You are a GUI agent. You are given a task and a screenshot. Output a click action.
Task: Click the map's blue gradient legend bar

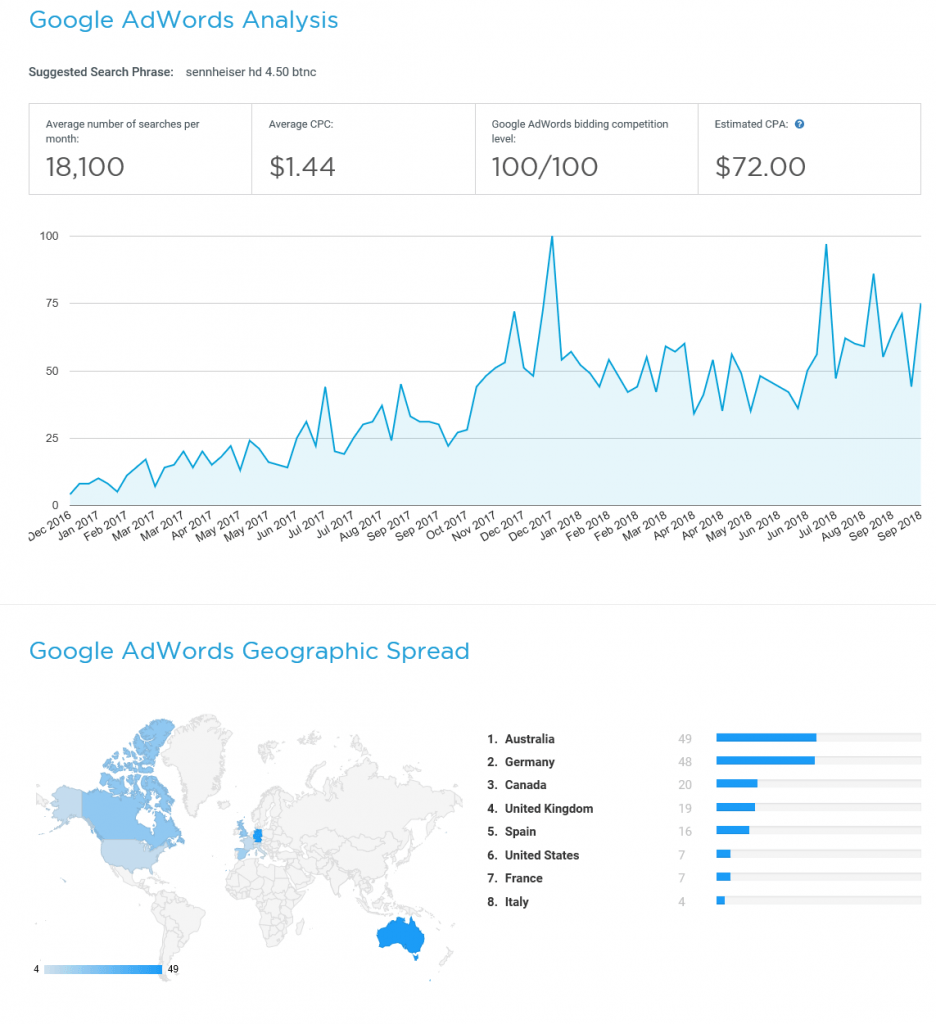pyautogui.click(x=103, y=969)
